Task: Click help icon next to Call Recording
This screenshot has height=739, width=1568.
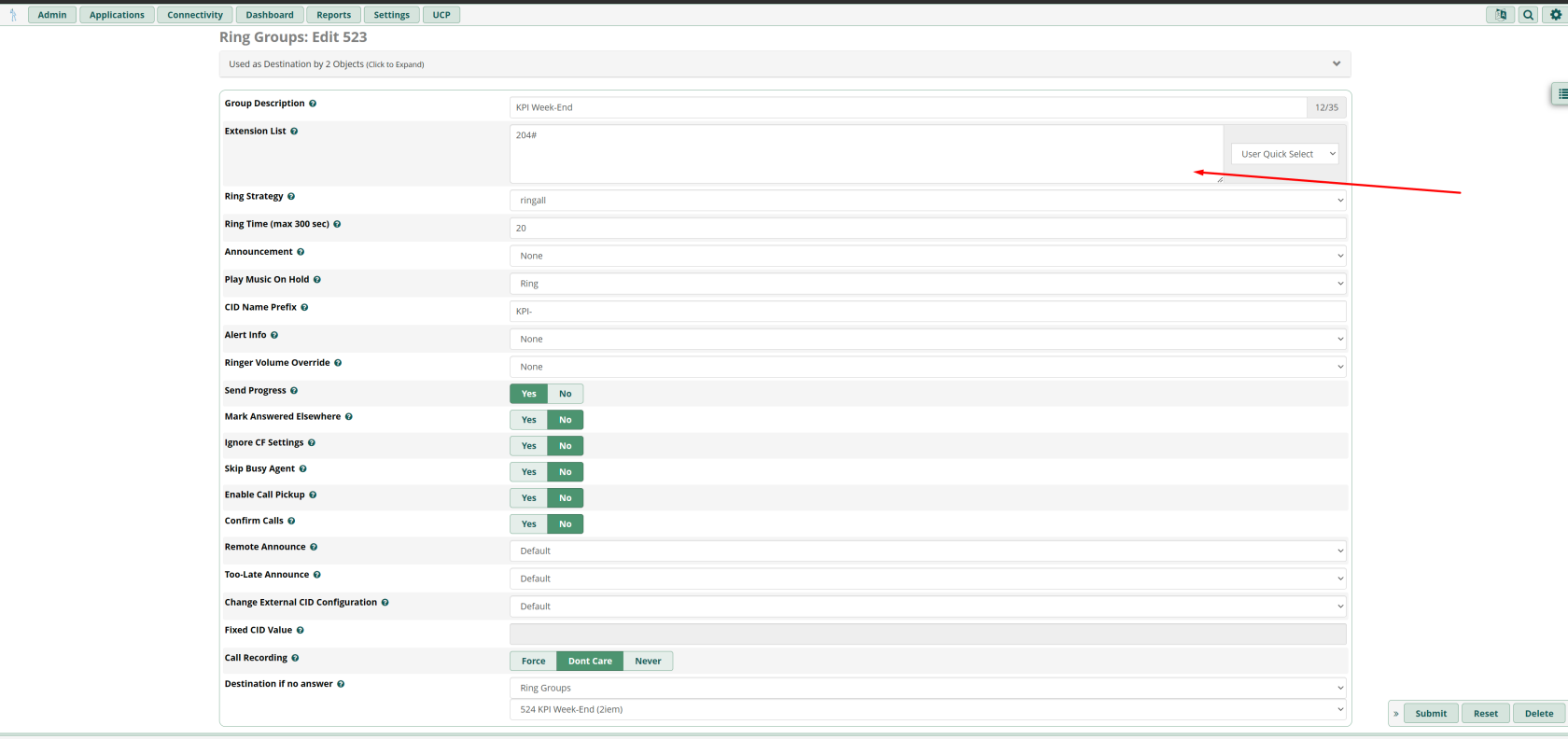Action: (295, 658)
